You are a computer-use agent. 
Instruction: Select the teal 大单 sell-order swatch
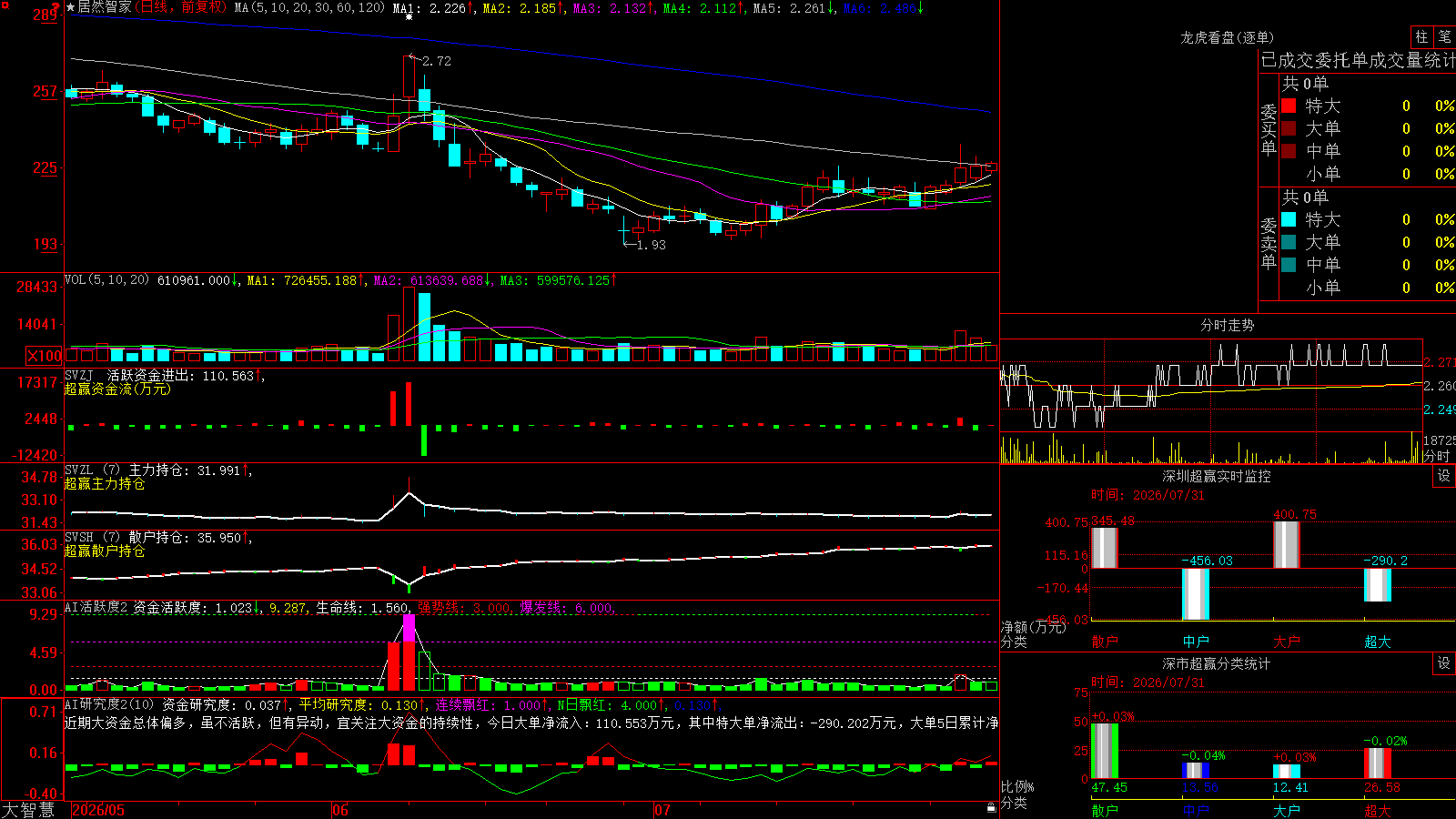click(1289, 242)
